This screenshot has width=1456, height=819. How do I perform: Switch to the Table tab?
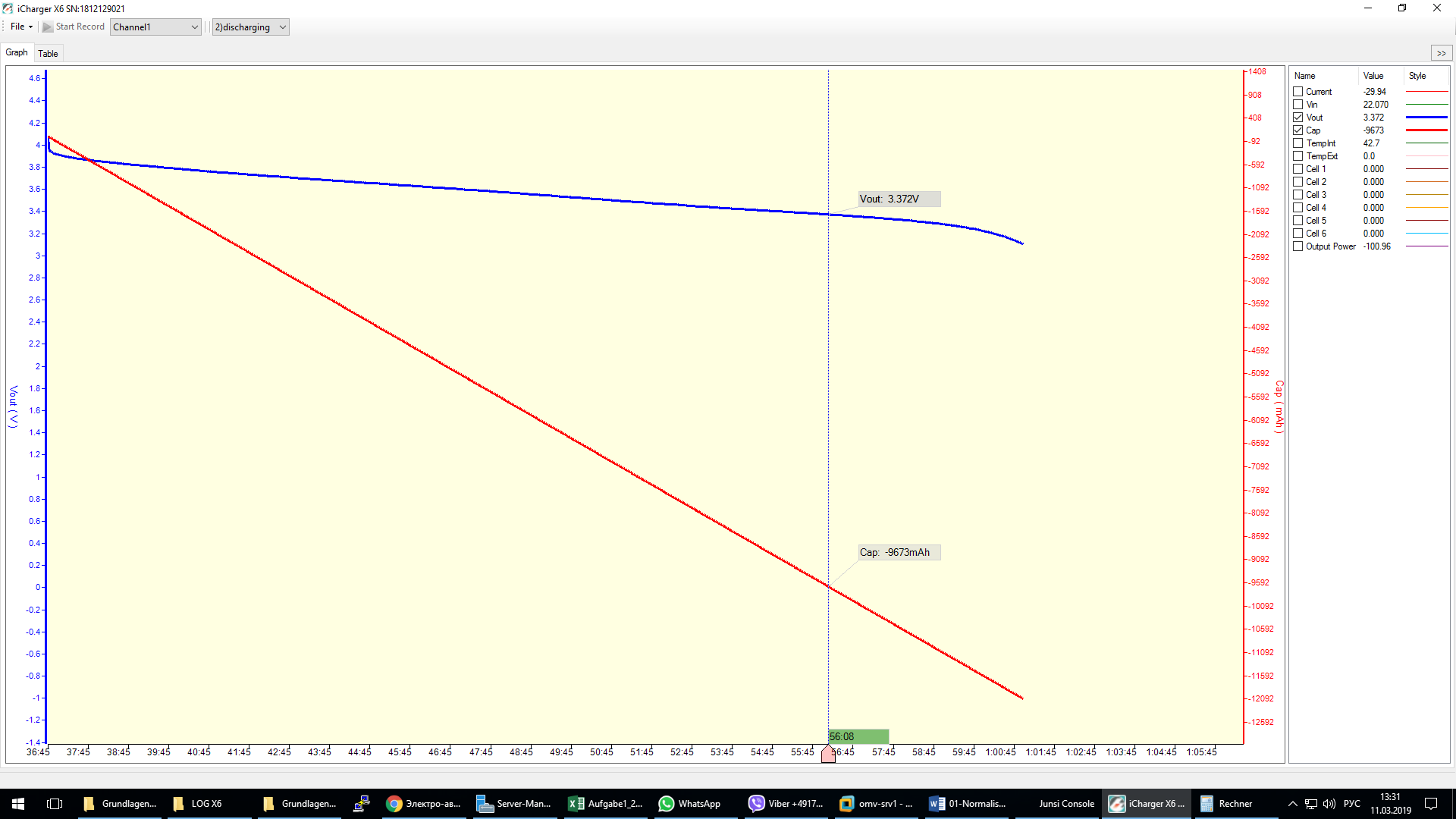tap(48, 53)
